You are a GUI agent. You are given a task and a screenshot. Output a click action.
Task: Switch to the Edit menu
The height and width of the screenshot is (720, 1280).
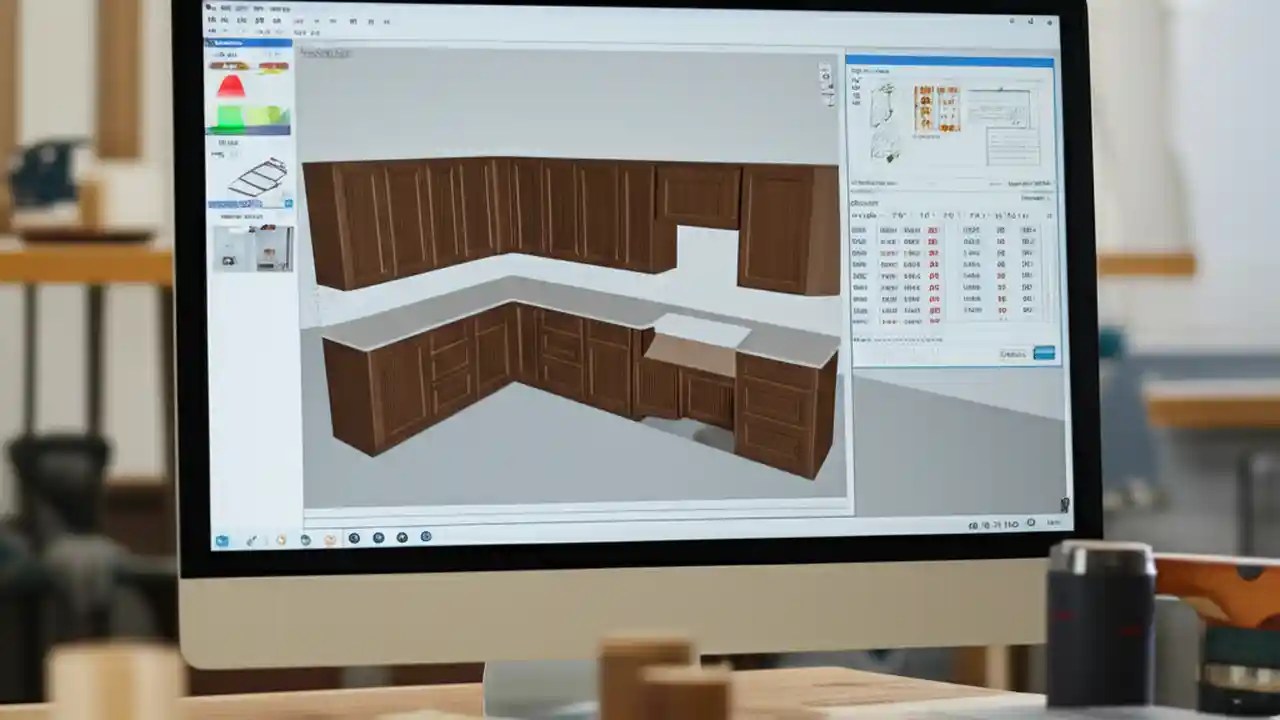pyautogui.click(x=228, y=10)
